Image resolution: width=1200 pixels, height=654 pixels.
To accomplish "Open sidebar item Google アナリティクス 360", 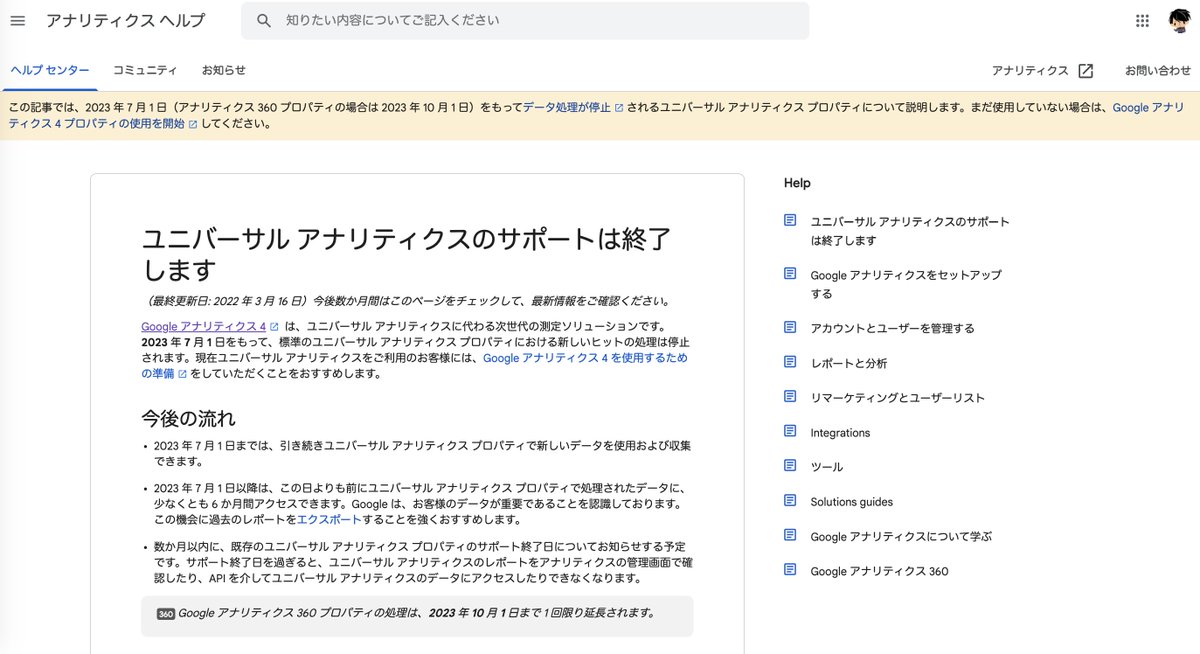I will 879,572.
